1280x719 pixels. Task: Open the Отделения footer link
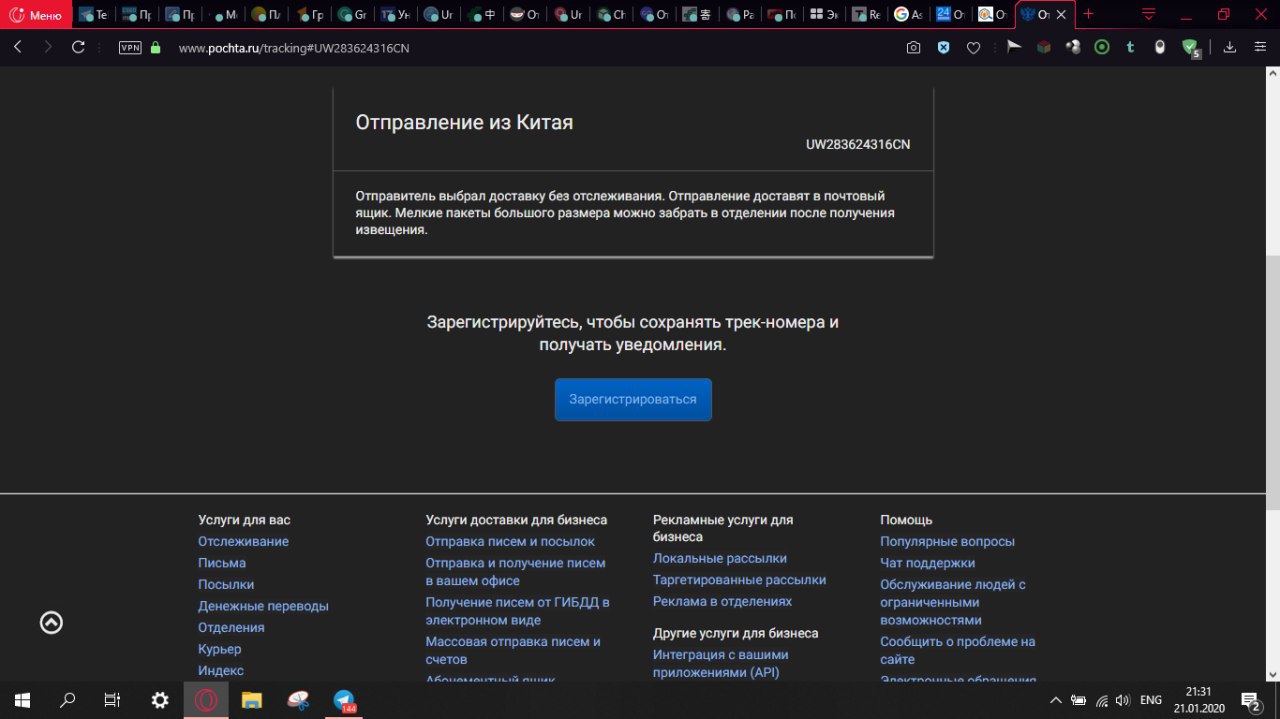pos(231,627)
